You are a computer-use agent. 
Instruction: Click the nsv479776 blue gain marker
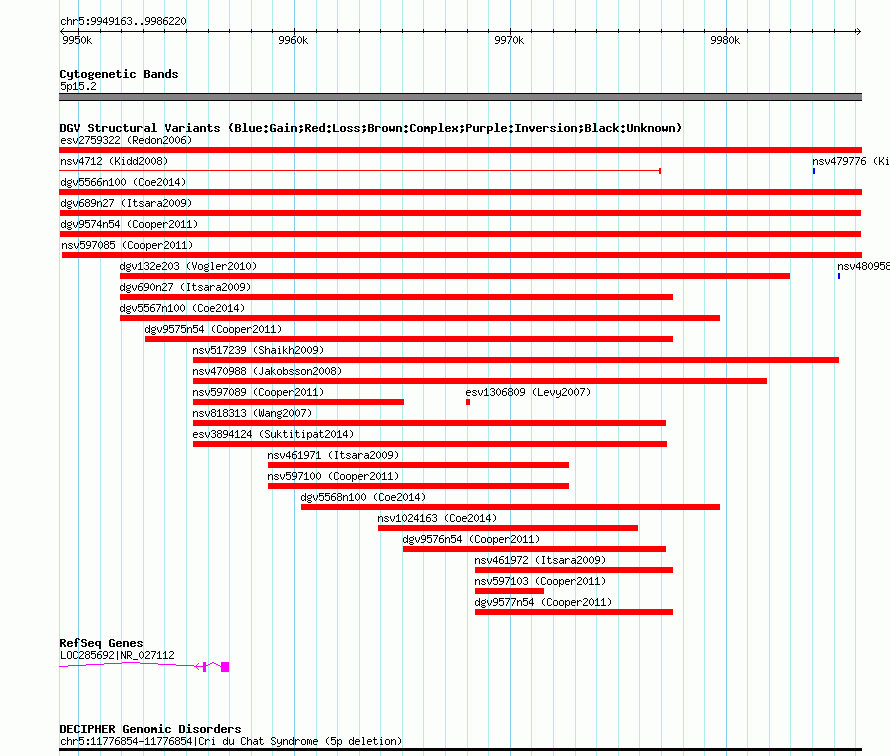814,171
